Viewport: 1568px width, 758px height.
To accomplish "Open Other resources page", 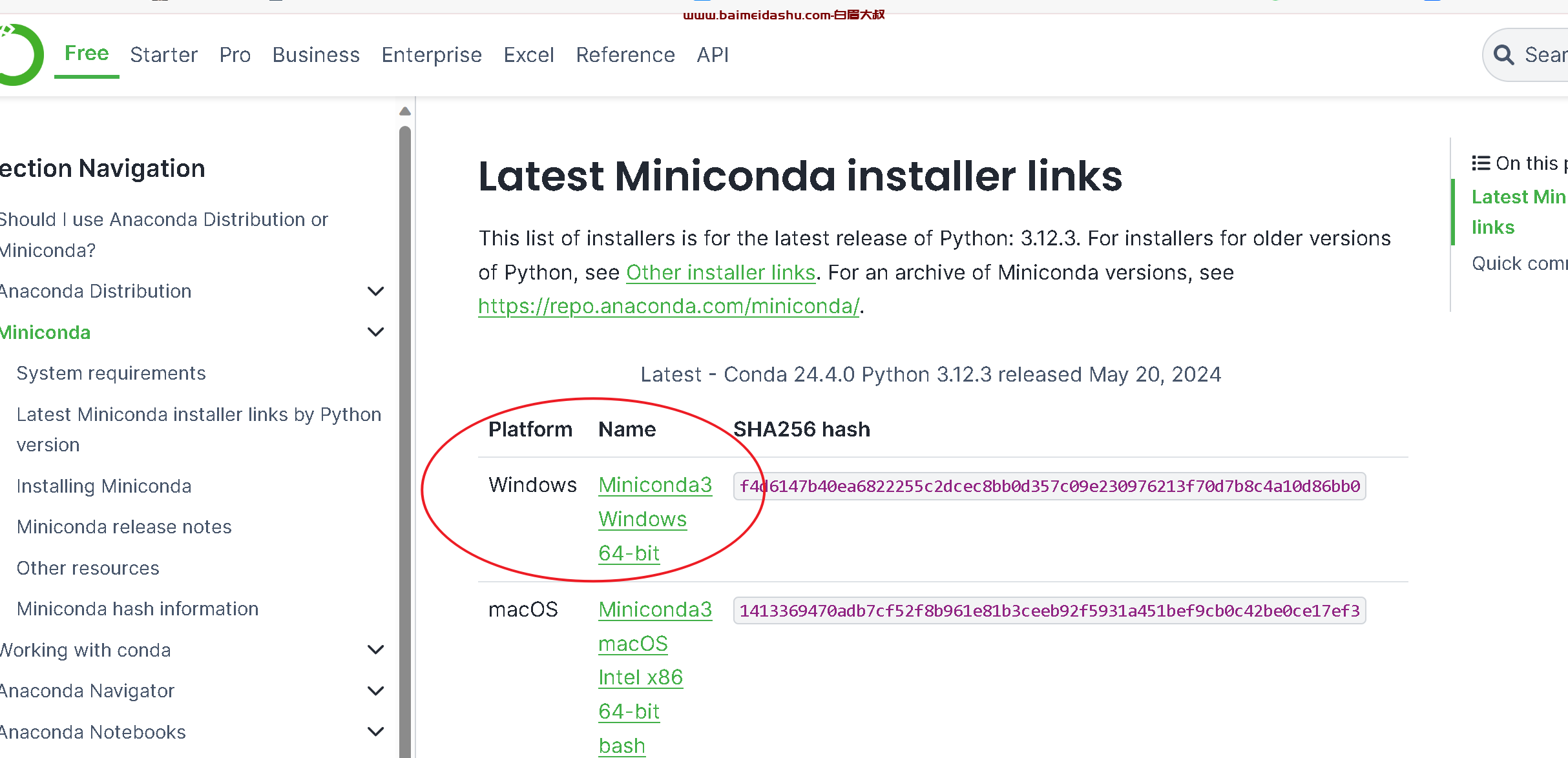I will coord(88,568).
